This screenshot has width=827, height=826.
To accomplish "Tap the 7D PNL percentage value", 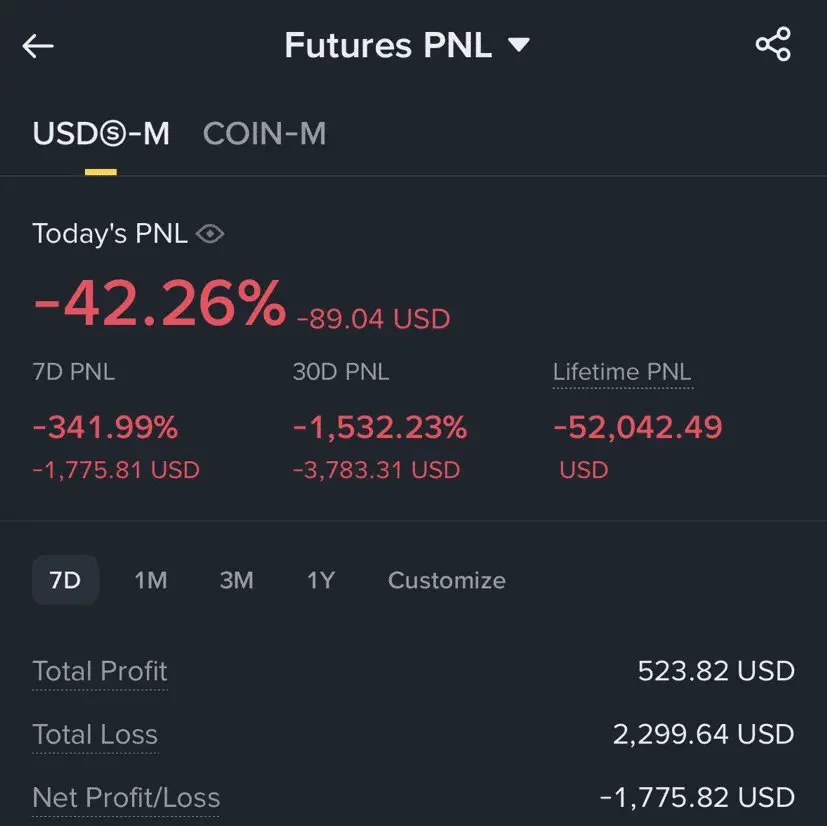I will [x=105, y=428].
